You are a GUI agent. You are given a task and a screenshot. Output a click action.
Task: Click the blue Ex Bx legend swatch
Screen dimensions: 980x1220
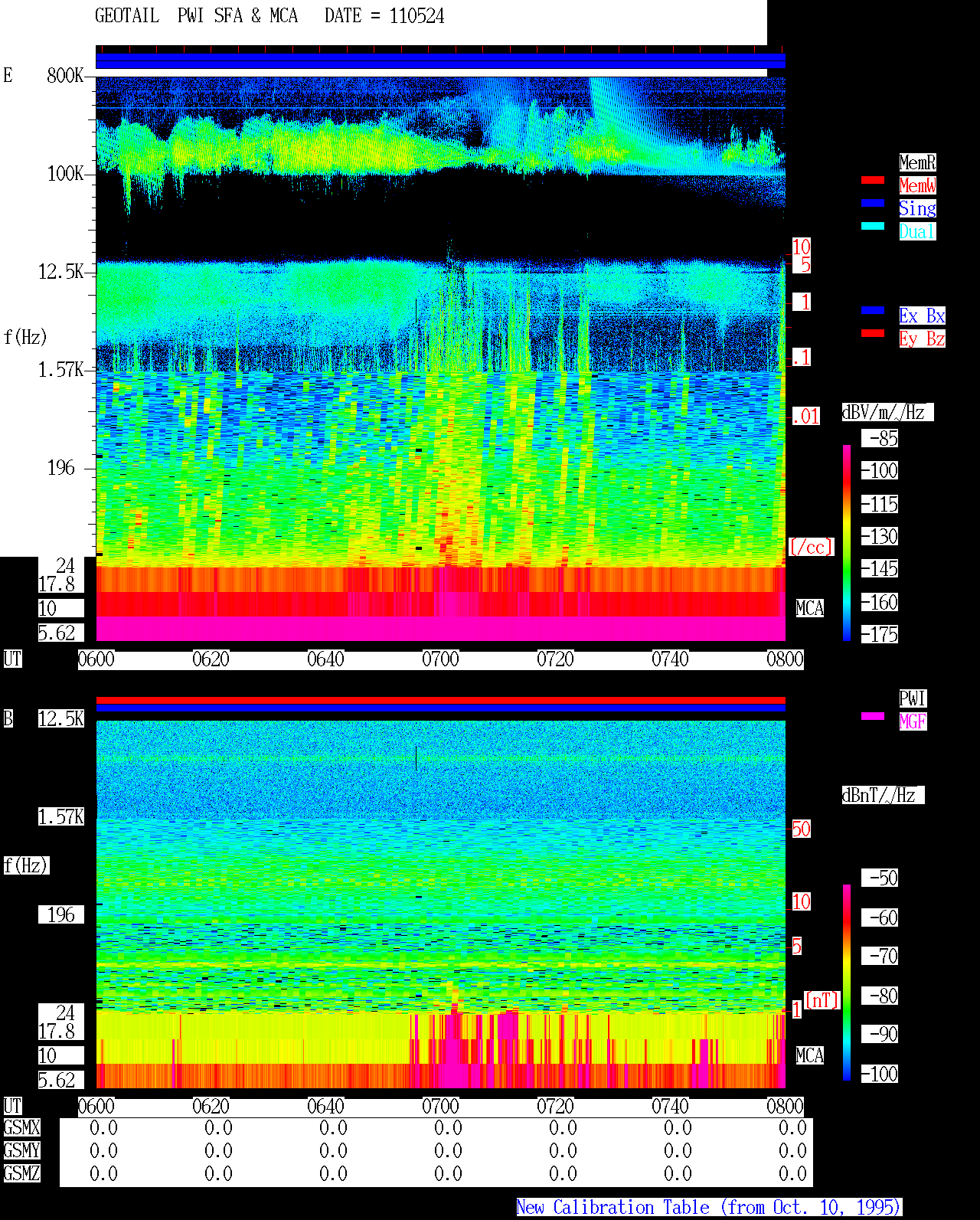tap(873, 310)
